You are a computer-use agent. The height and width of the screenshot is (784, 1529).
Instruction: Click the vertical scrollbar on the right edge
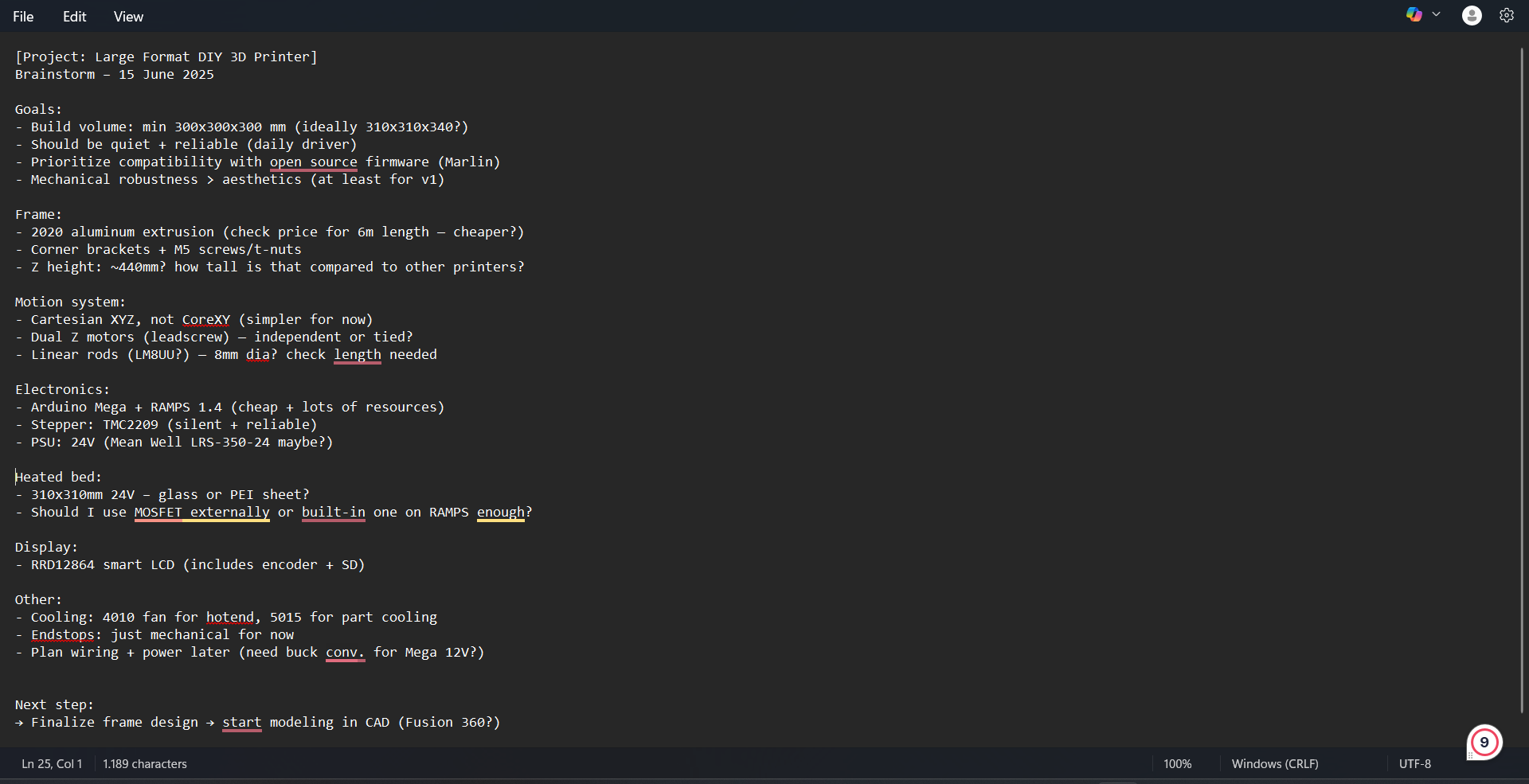pos(1521,382)
